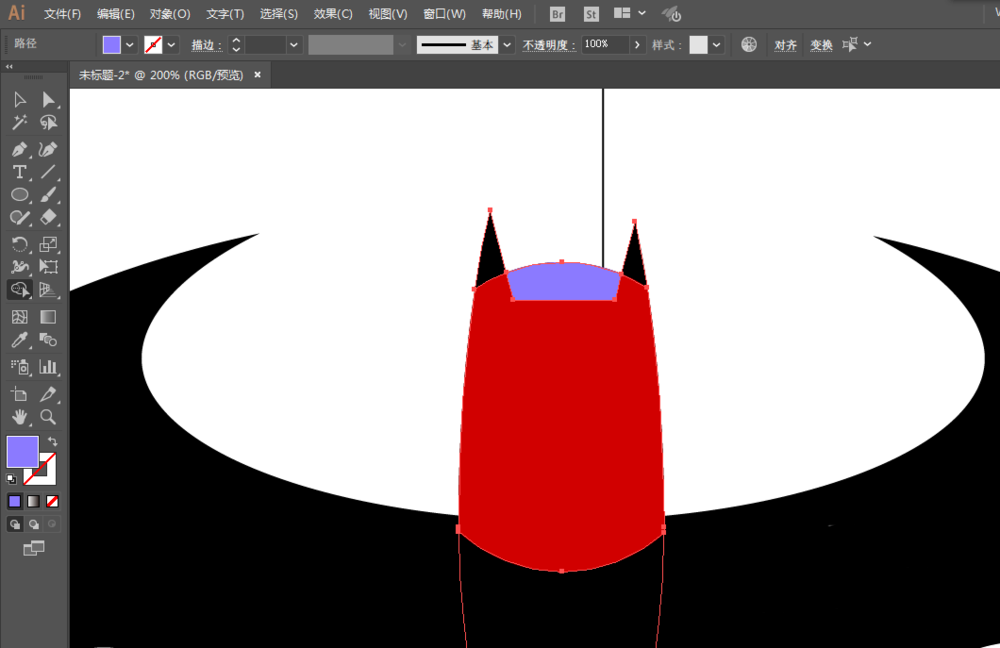This screenshot has height=648, width=1000.
Task: Set paint mode to solid Color
Action: (x=15, y=501)
